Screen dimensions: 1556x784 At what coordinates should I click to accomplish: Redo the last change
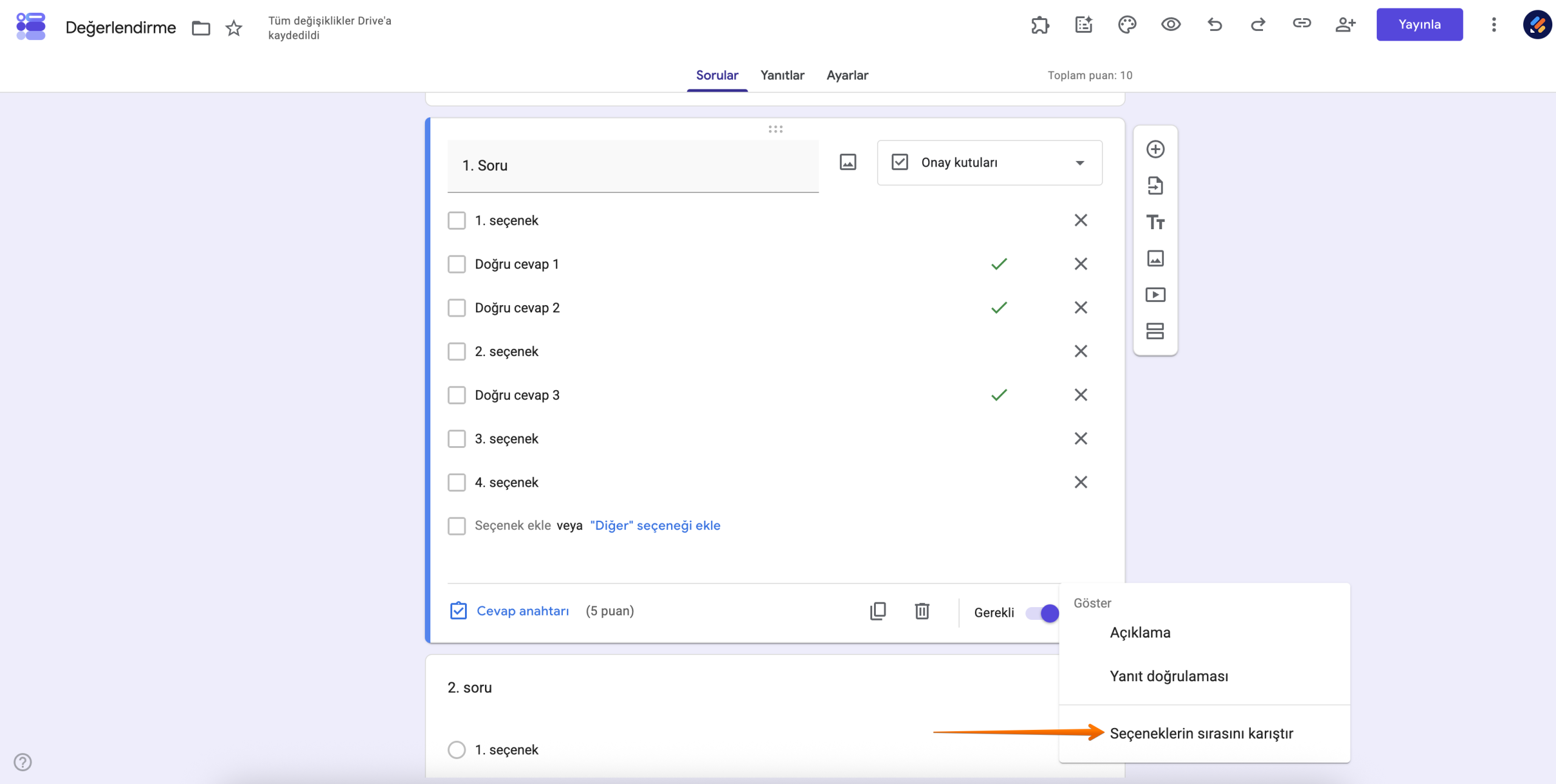tap(1258, 25)
